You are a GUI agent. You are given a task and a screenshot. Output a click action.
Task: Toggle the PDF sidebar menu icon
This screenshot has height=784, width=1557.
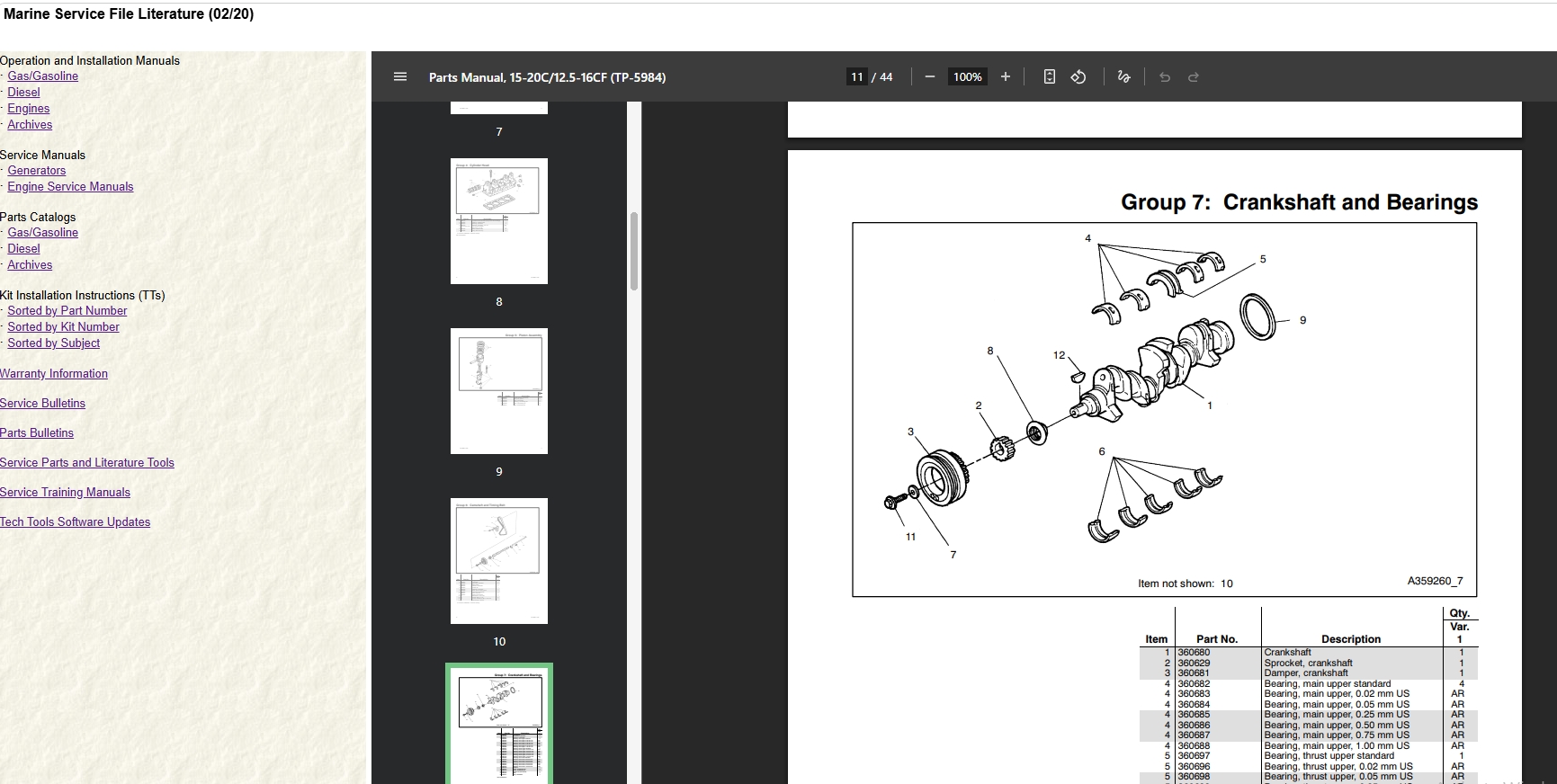pos(400,77)
